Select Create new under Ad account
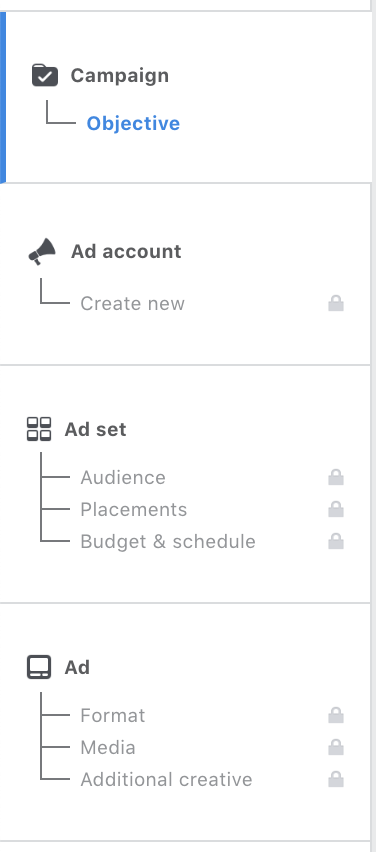Screen dimensions: 376x852 [x=133, y=303]
